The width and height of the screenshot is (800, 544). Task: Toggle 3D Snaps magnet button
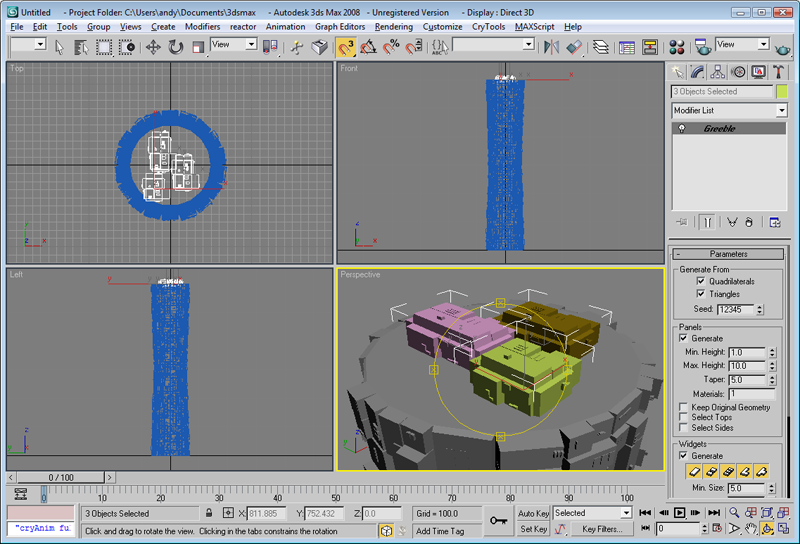click(345, 47)
